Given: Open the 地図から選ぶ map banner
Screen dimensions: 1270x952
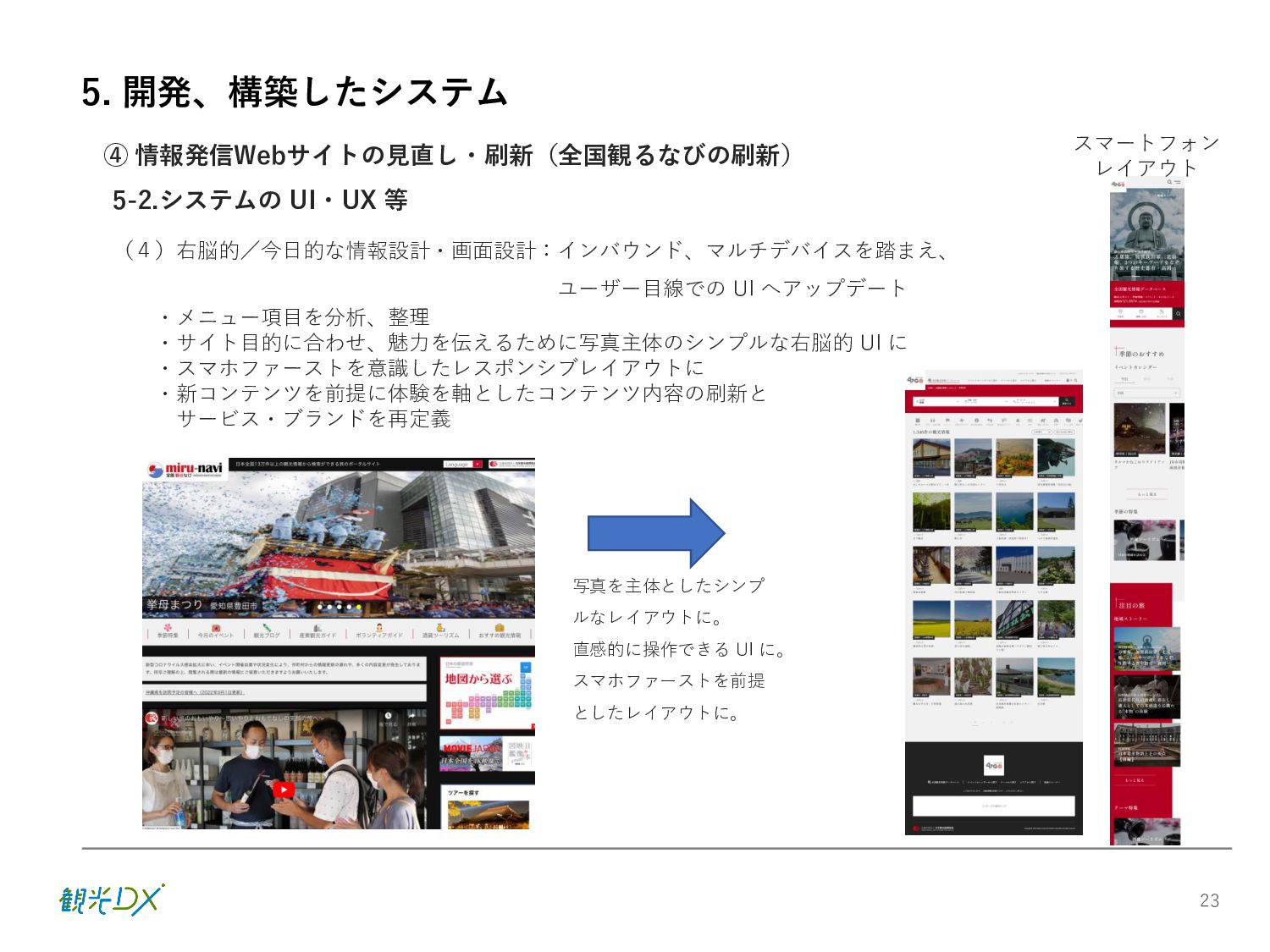Looking at the screenshot, I should pyautogui.click(x=487, y=692).
